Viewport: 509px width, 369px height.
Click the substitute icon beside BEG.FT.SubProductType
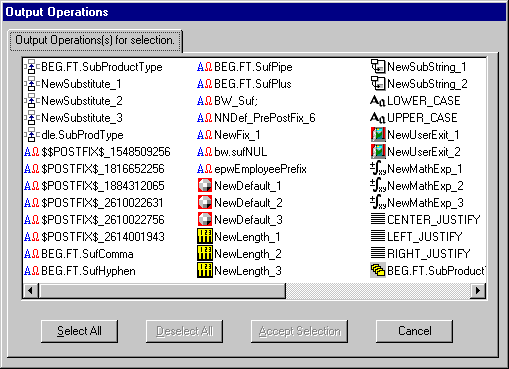[31, 67]
